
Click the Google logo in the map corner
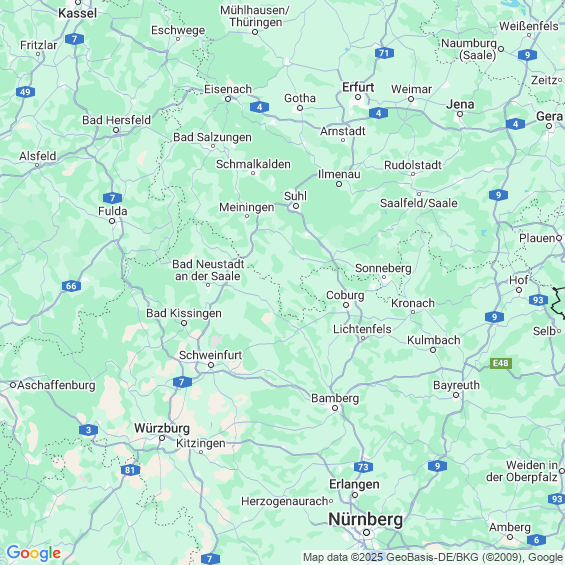pos(34,553)
